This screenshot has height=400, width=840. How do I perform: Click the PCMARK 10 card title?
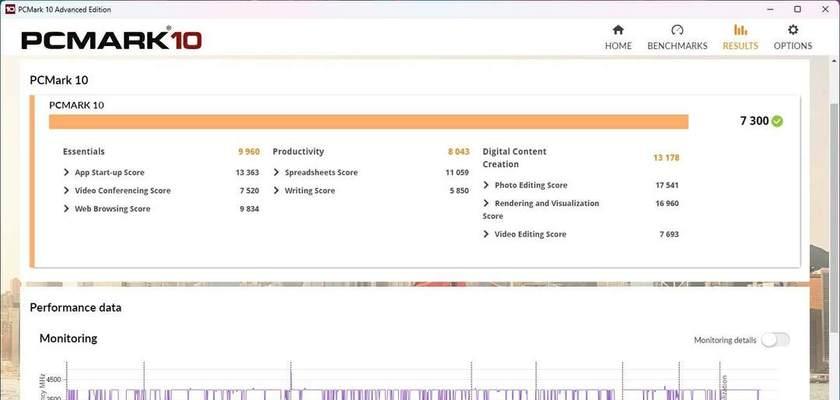click(x=77, y=105)
